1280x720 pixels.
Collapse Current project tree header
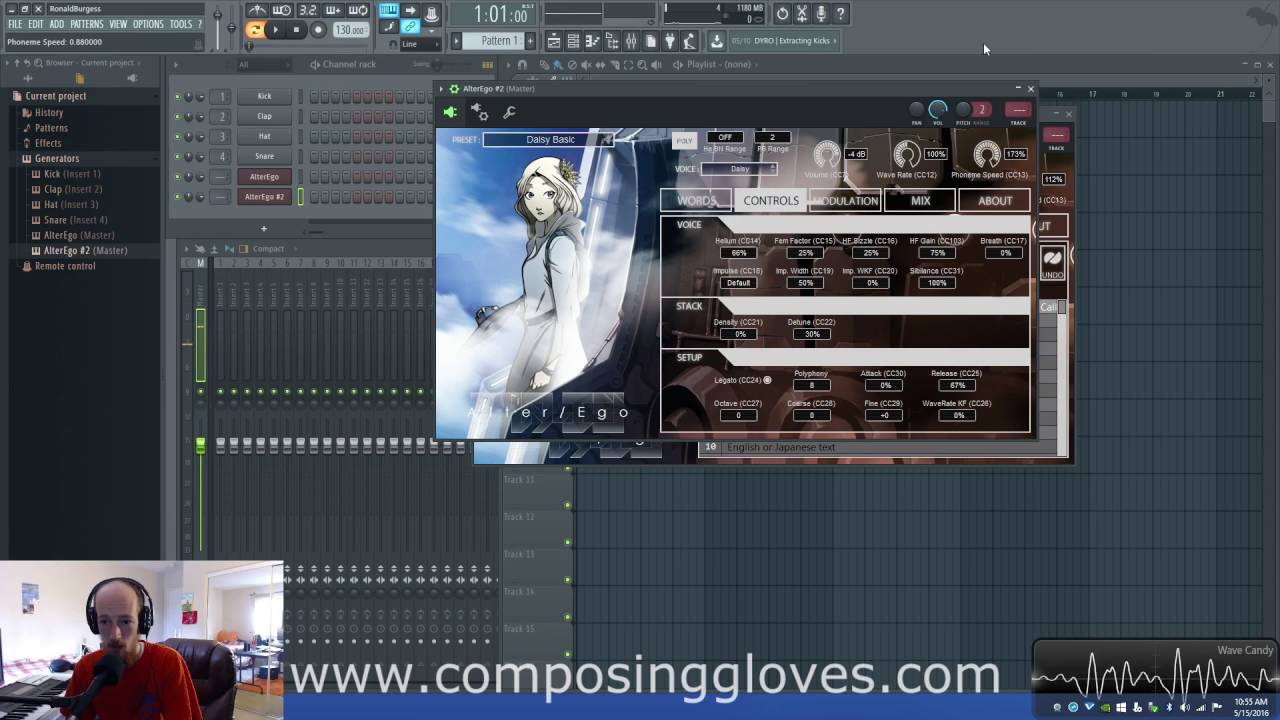[55, 96]
